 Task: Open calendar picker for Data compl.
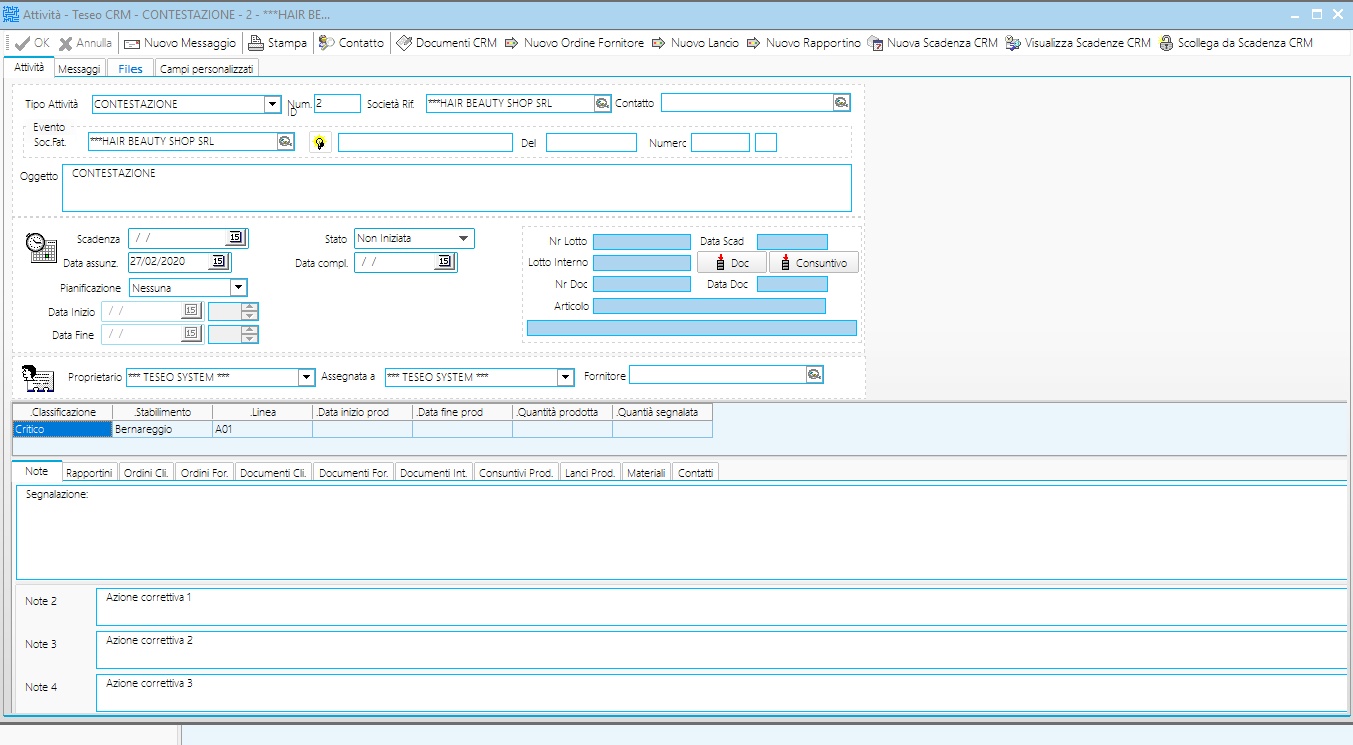(x=445, y=262)
